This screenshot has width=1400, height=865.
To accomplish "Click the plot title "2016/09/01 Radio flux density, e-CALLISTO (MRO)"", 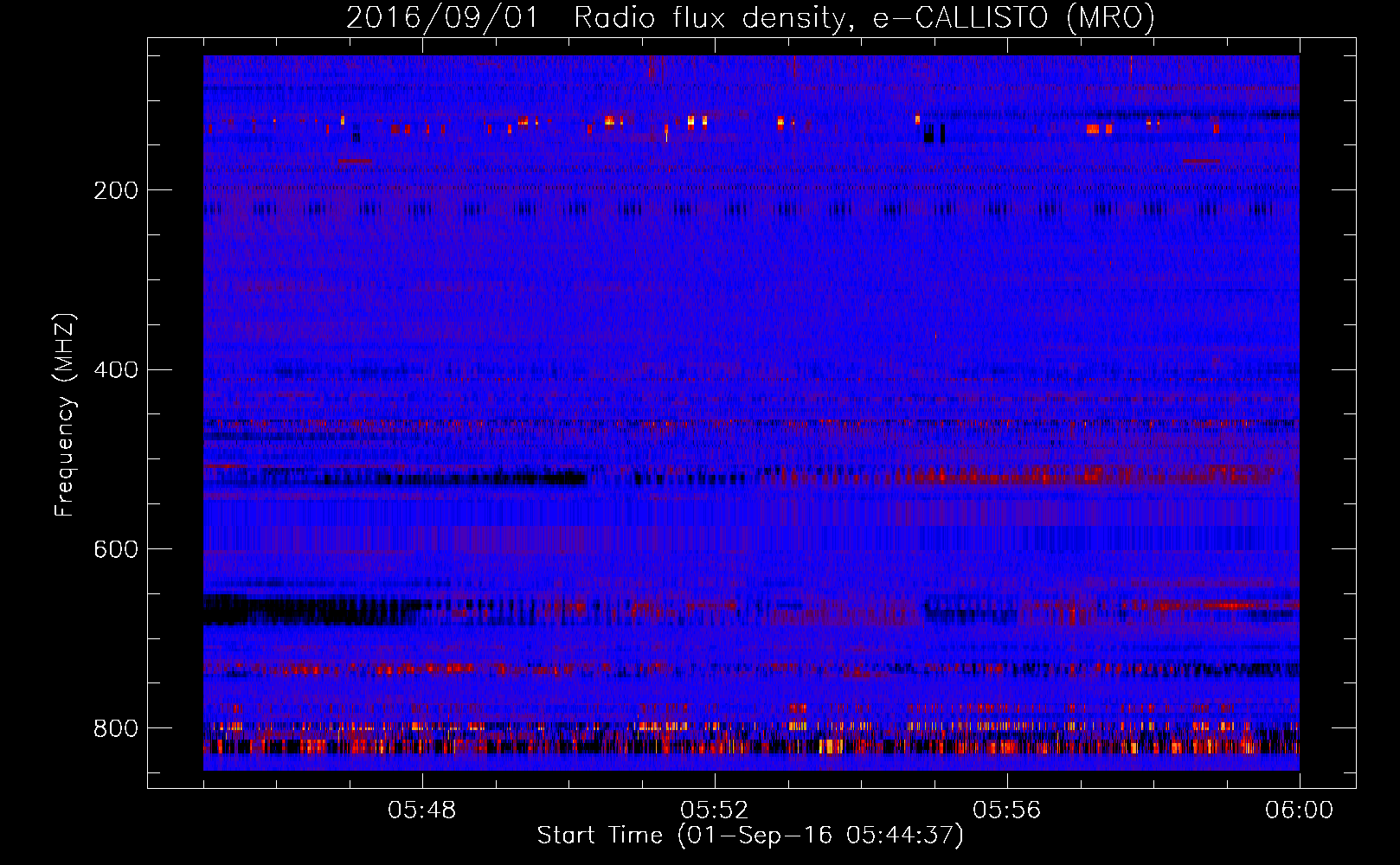I will pyautogui.click(x=750, y=17).
